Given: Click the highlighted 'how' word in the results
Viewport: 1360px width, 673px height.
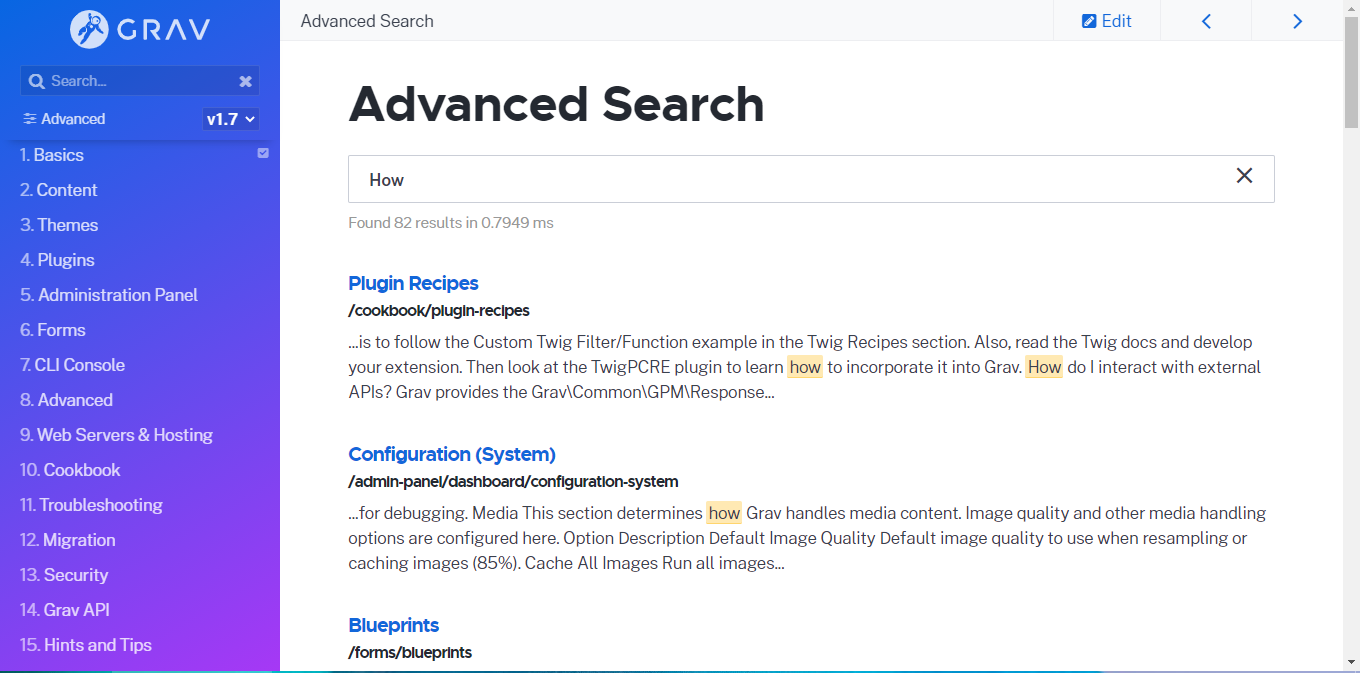Looking at the screenshot, I should [x=805, y=366].
